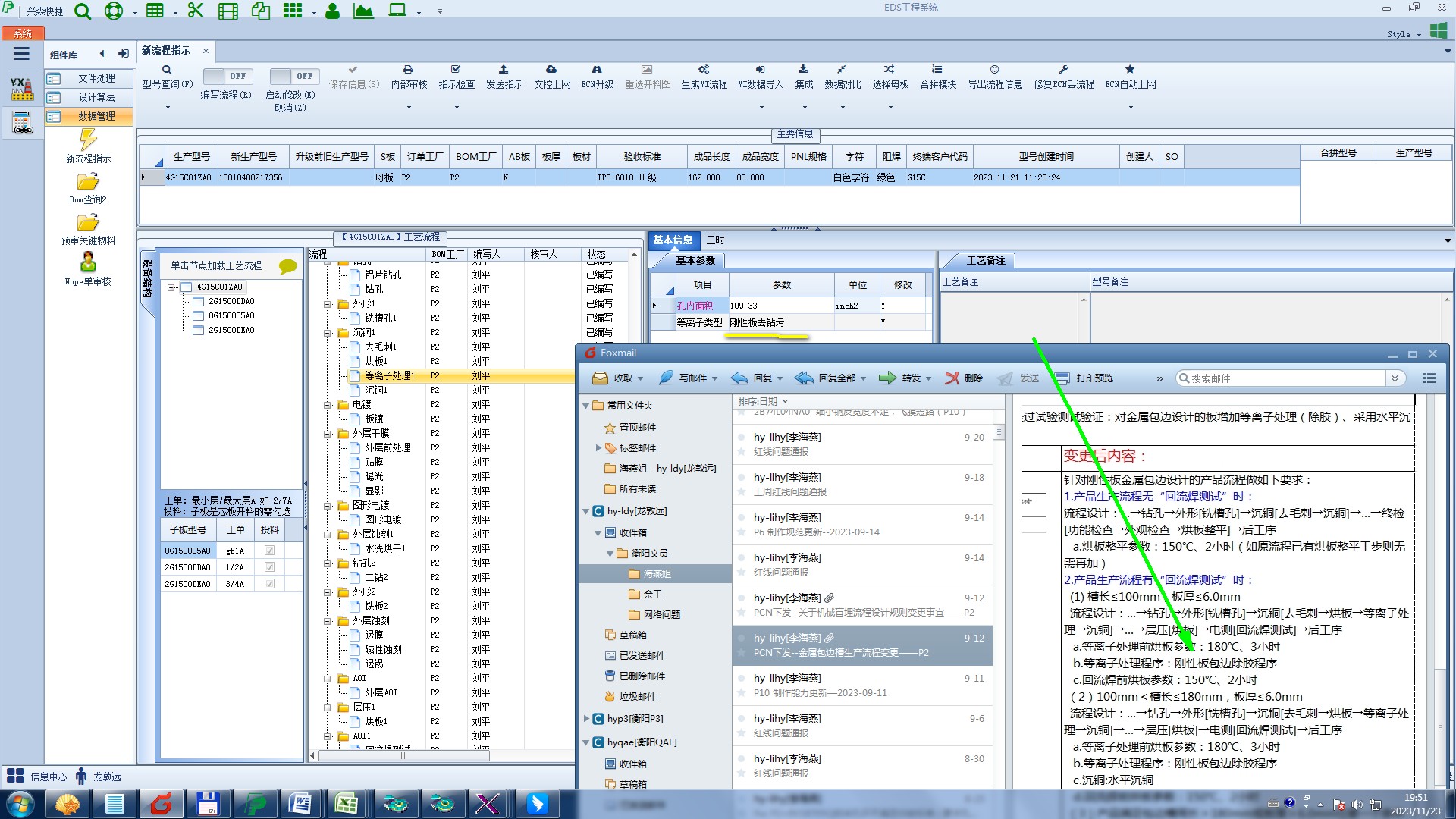1456x819 pixels.
Task: Select the 等离子处理1 process node
Action: click(389, 375)
